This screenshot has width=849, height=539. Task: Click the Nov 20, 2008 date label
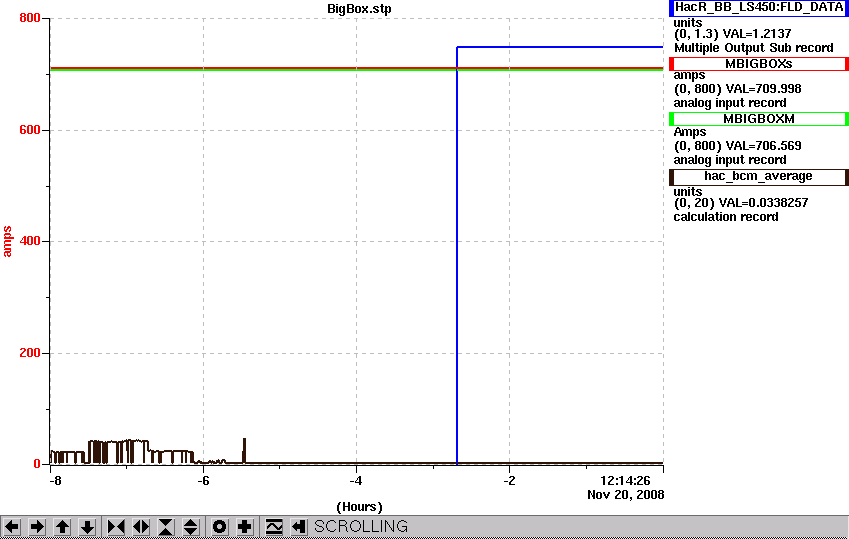[625, 495]
